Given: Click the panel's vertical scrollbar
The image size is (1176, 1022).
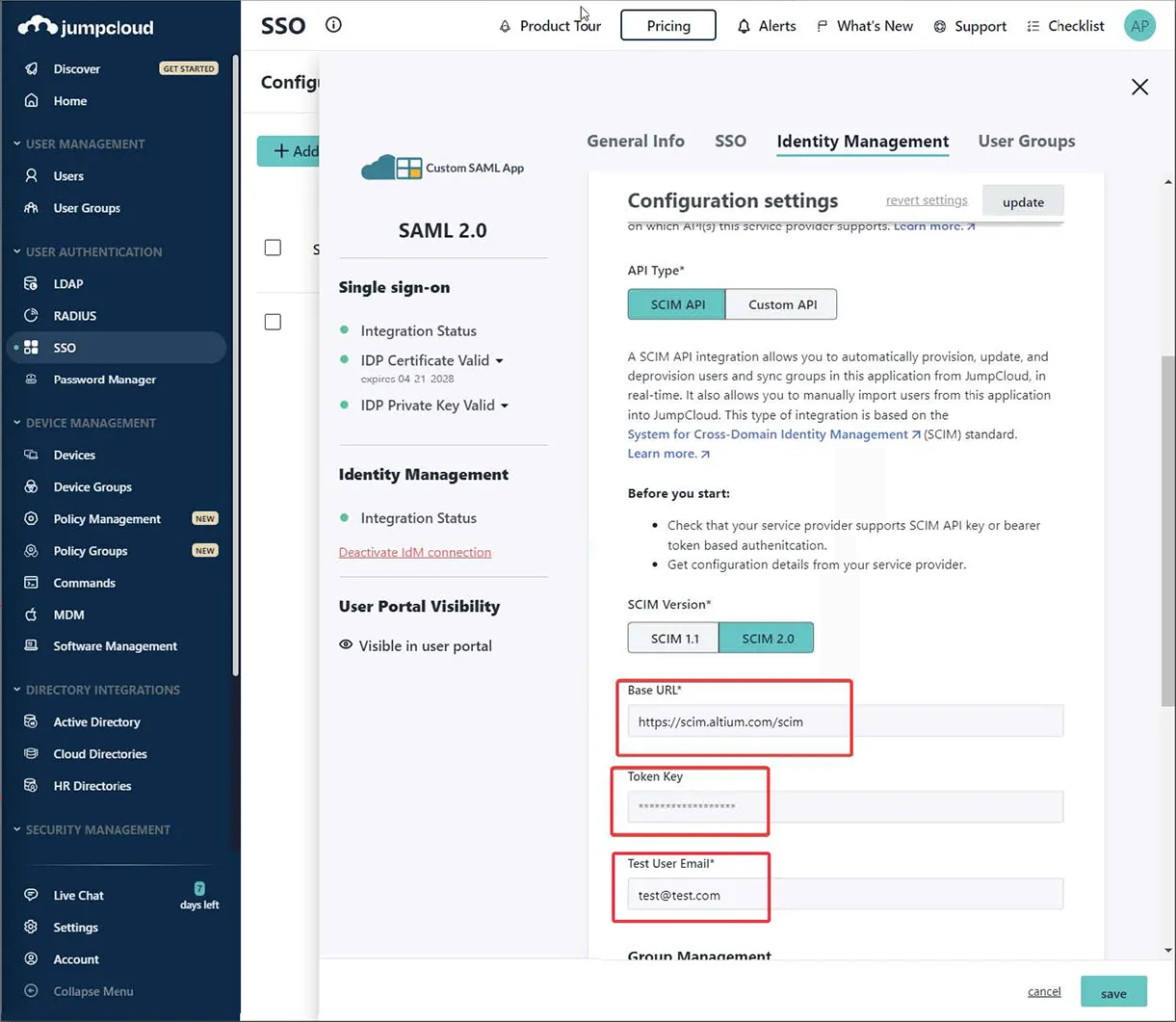Looking at the screenshot, I should pos(1168,530).
